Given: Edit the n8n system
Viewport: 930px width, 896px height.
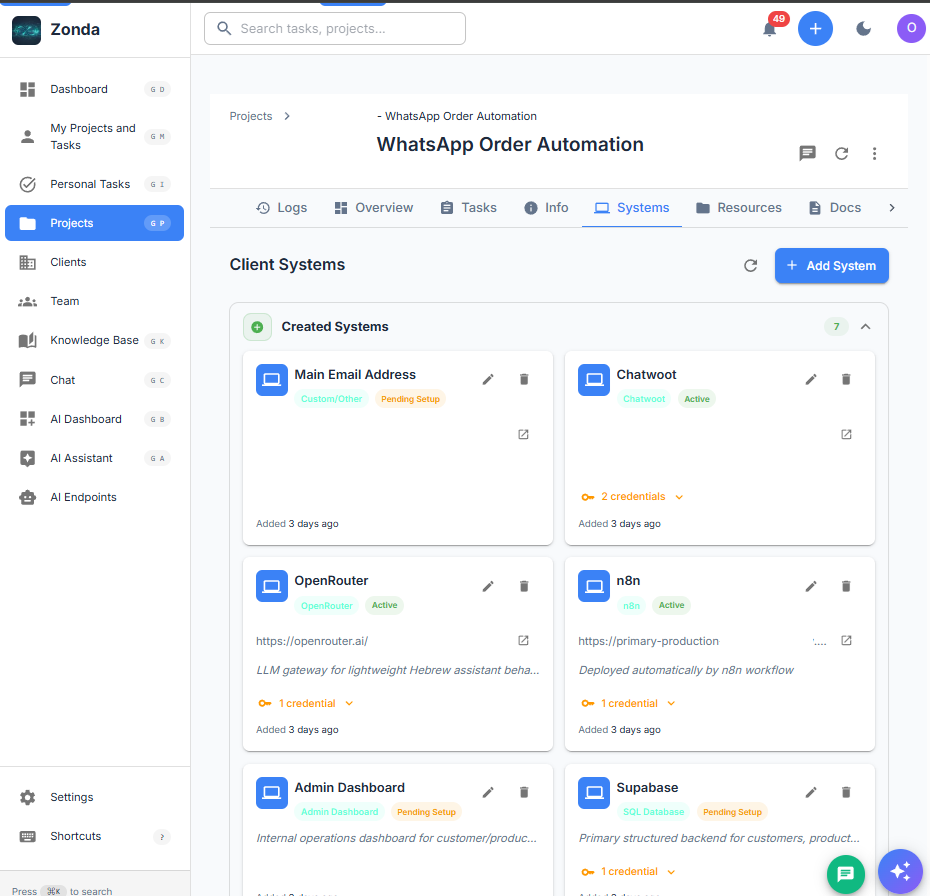Looking at the screenshot, I should point(811,586).
